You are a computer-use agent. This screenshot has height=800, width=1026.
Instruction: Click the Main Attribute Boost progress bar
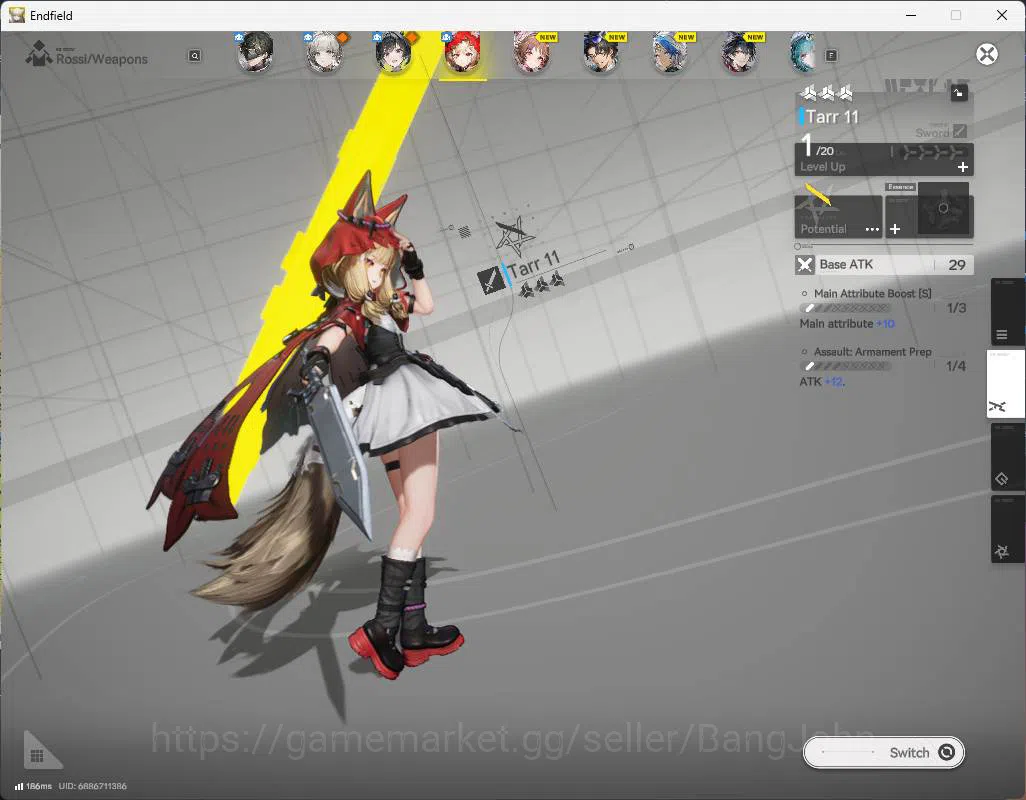845,308
